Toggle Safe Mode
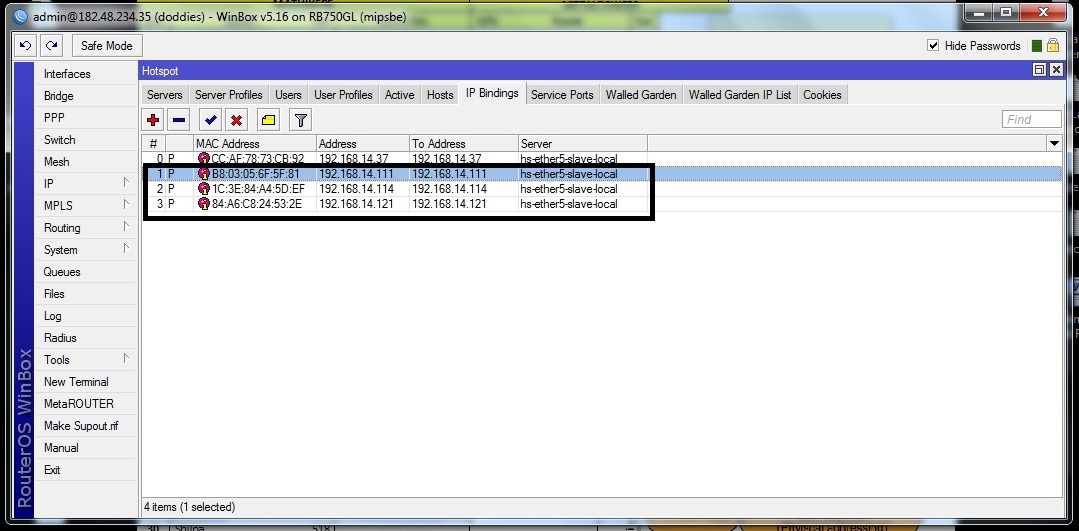The image size is (1079, 531). click(107, 46)
